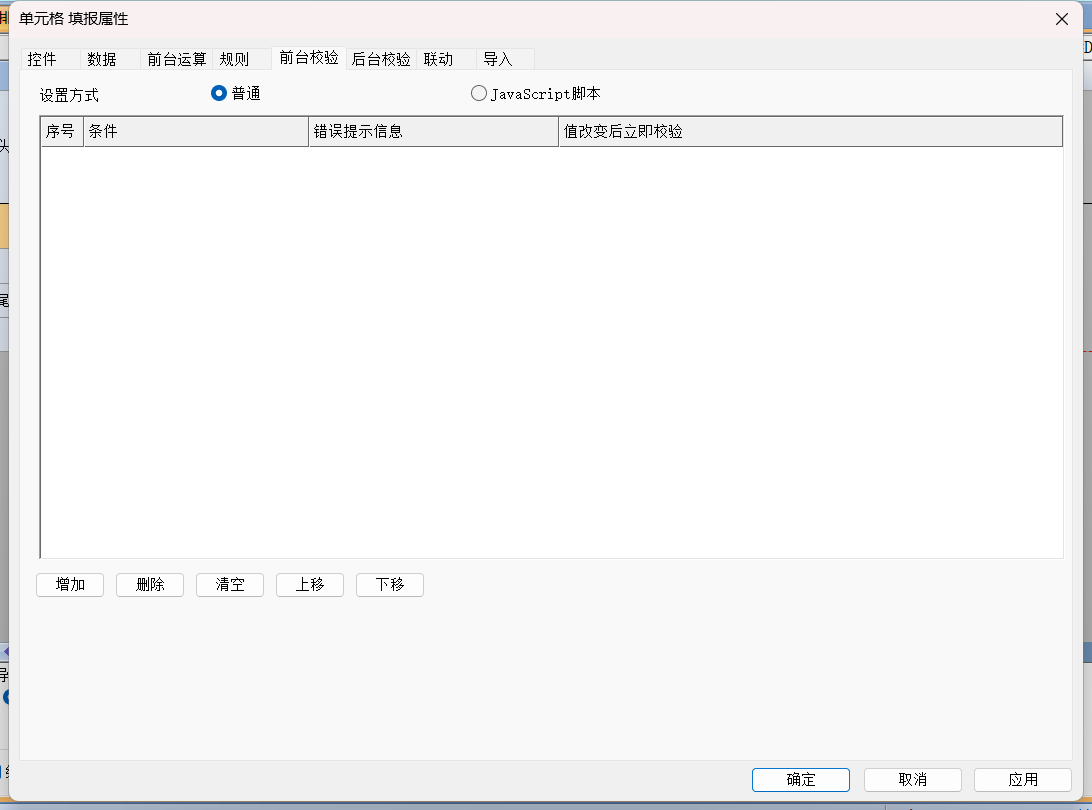Choose the 普通 setting mode
This screenshot has width=1092, height=810.
[x=219, y=93]
